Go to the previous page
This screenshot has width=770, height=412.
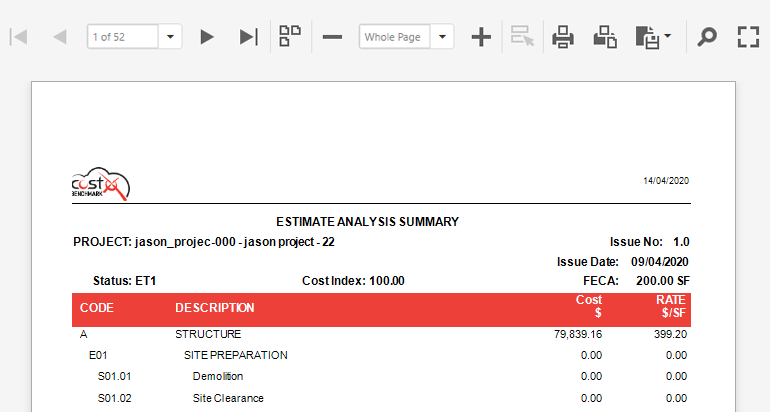coord(60,37)
